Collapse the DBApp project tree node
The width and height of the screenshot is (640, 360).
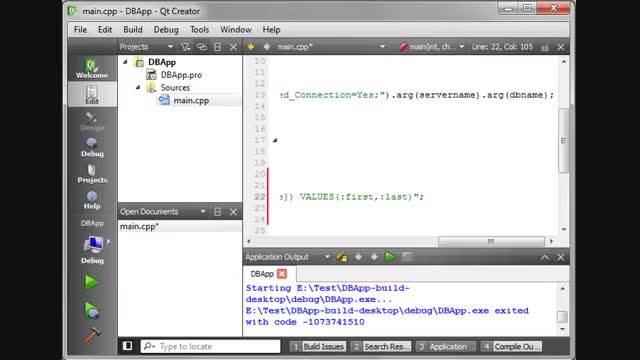point(125,62)
